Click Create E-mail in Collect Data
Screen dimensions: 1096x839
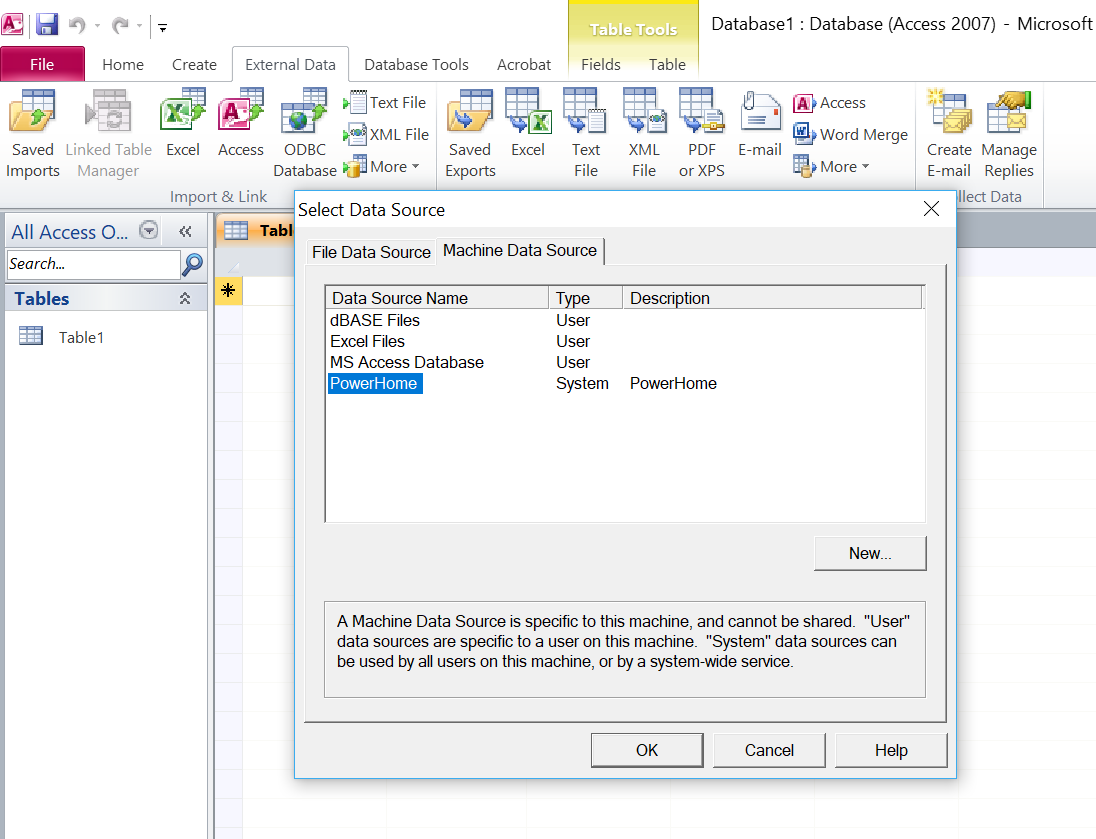click(949, 133)
